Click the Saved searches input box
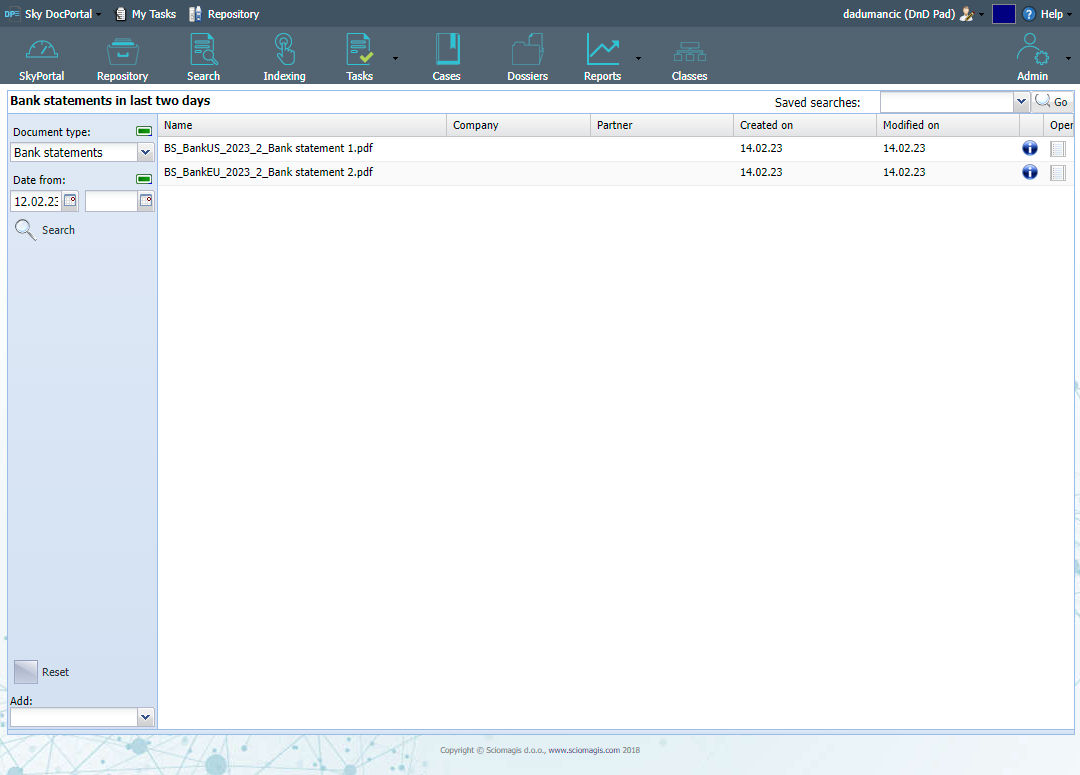 [x=947, y=102]
